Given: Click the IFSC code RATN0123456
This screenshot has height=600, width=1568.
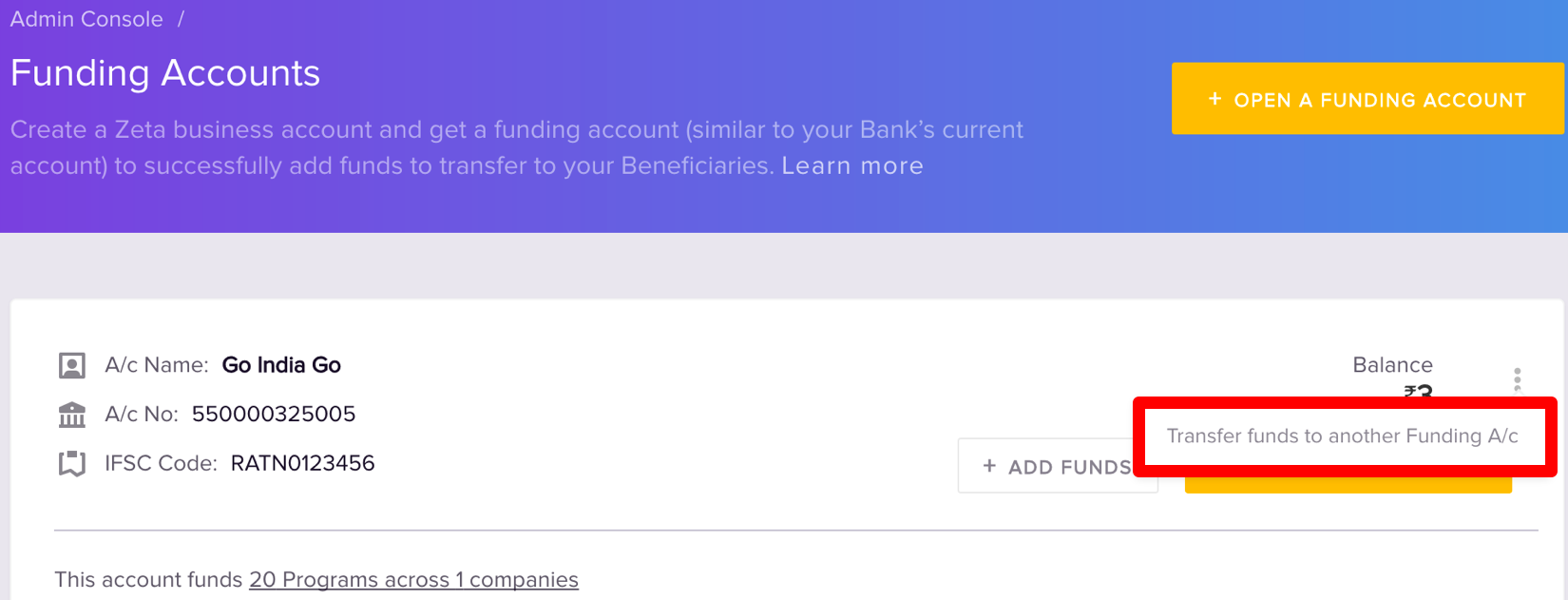Looking at the screenshot, I should coord(303,463).
